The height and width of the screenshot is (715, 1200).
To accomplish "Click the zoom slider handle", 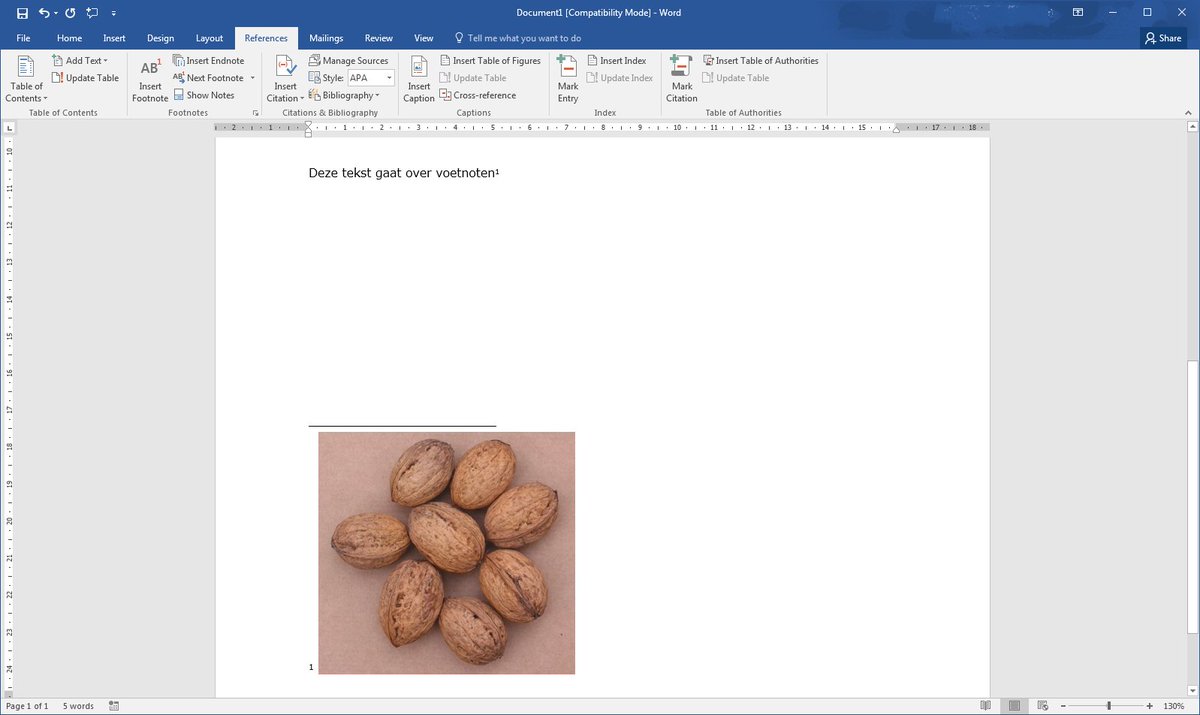I will pos(1109,706).
